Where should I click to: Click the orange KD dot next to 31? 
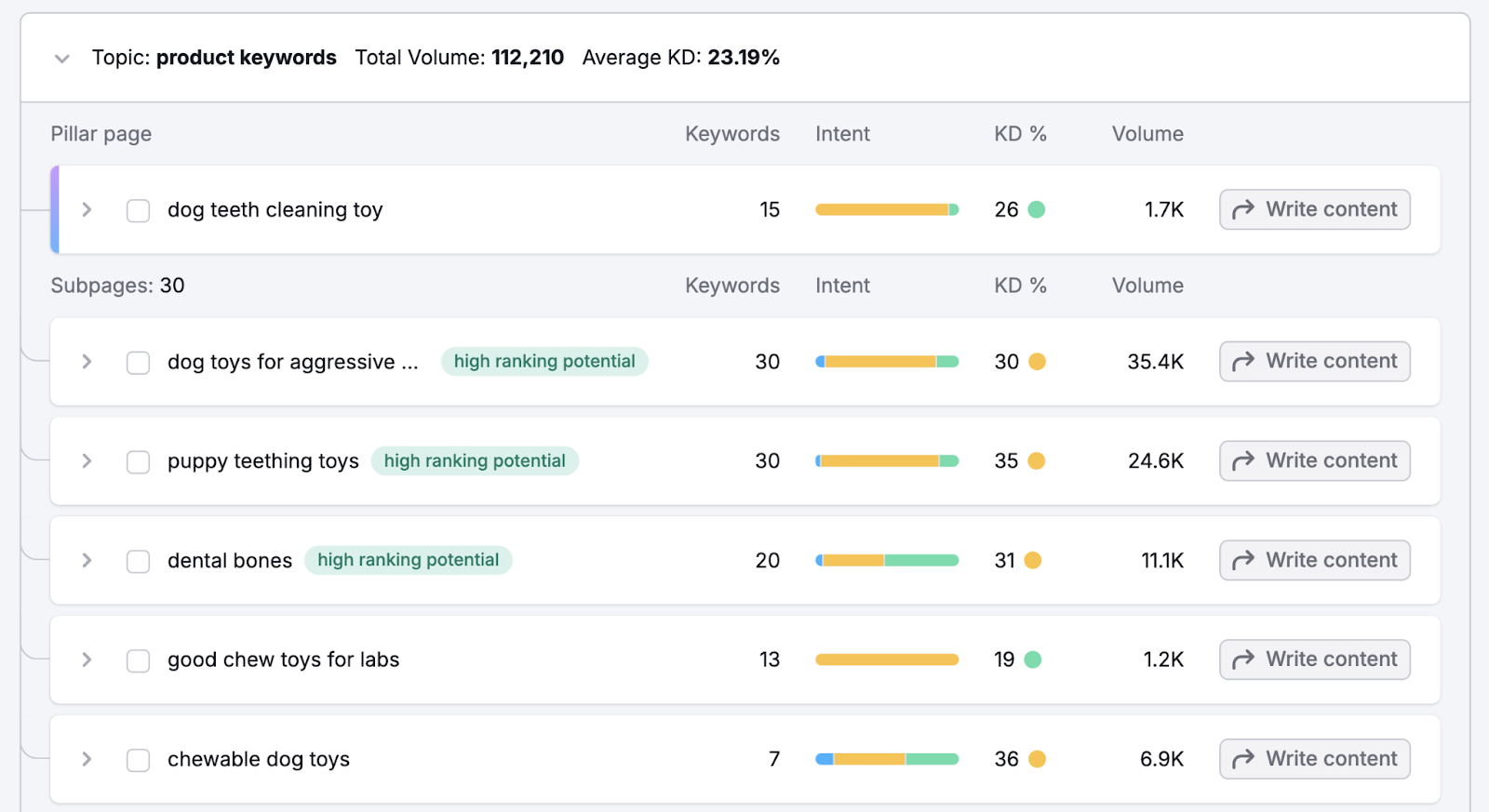click(1033, 561)
